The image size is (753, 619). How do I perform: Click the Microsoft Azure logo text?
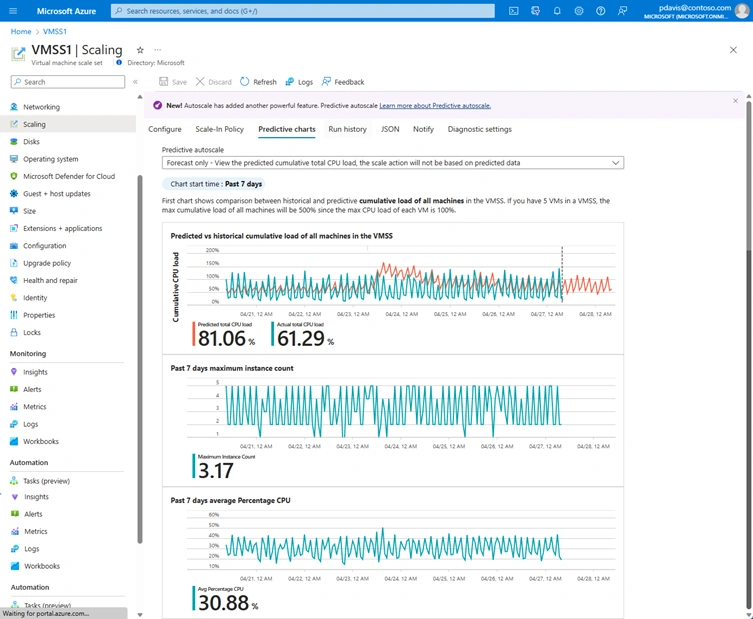pyautogui.click(x=66, y=11)
